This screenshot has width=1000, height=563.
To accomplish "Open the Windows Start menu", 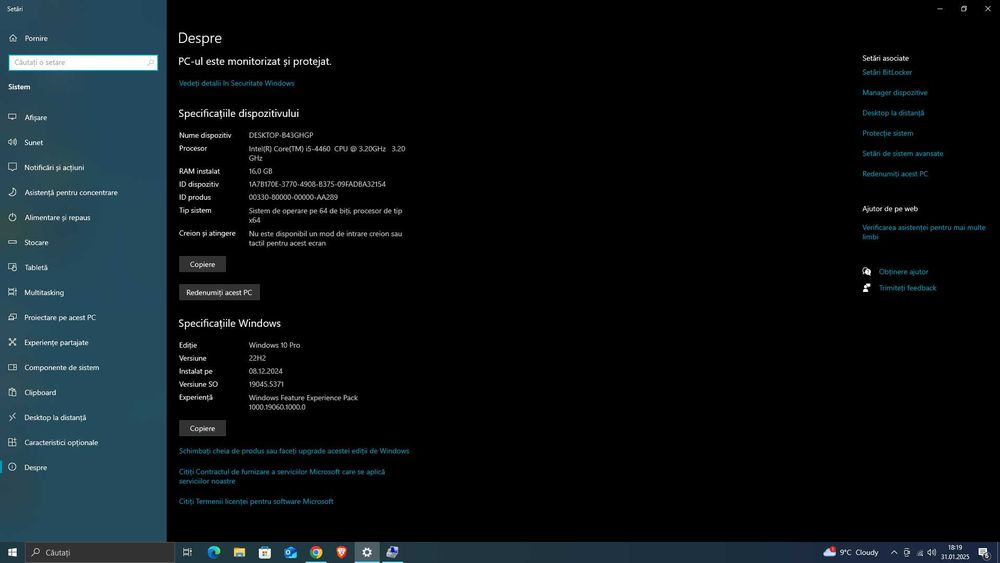I will pos(12,552).
